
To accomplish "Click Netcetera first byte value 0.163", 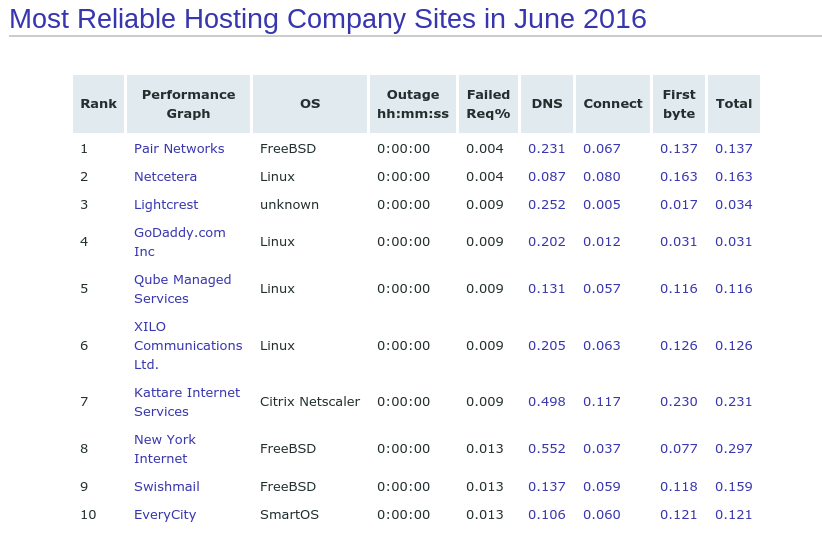I will [x=678, y=177].
